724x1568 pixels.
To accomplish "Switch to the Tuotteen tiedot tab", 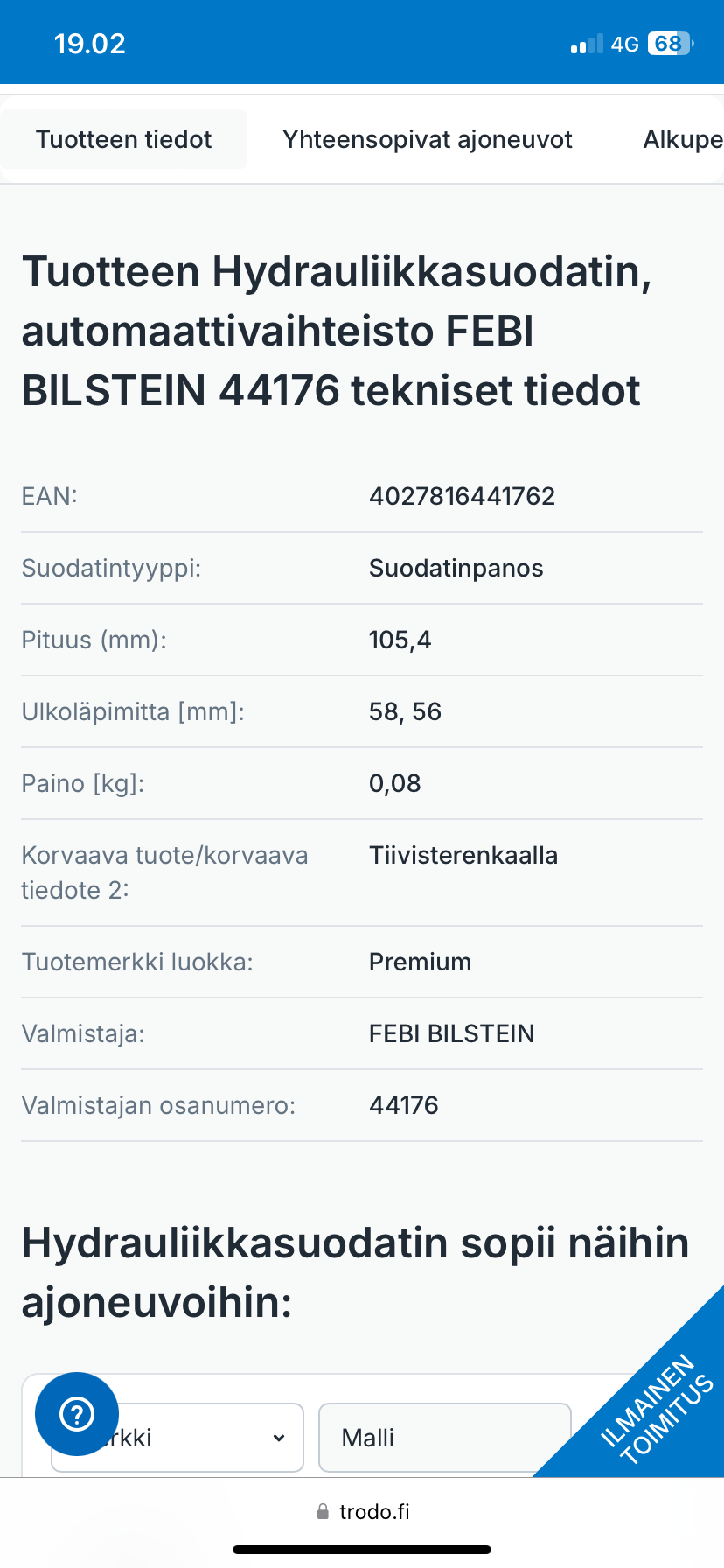I will pyautogui.click(x=124, y=139).
